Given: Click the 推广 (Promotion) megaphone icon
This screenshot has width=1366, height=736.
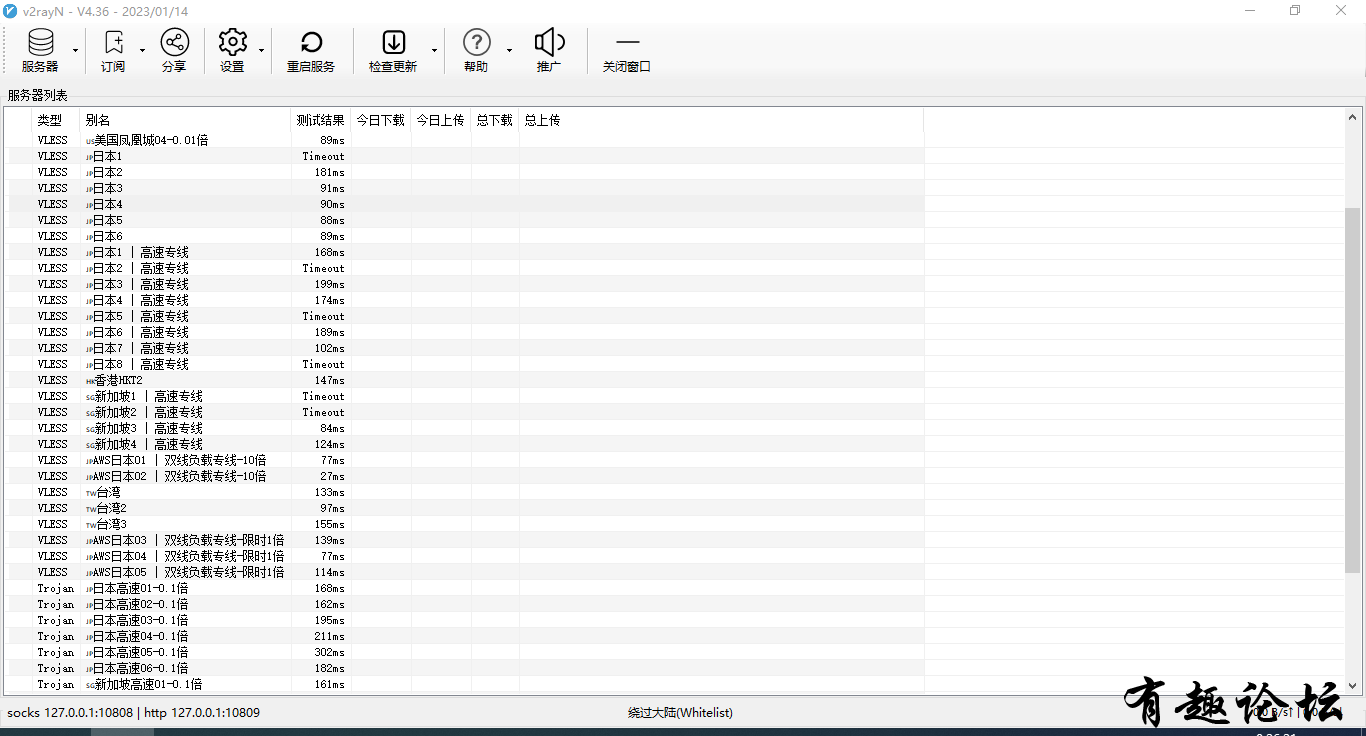Looking at the screenshot, I should click(x=549, y=50).
